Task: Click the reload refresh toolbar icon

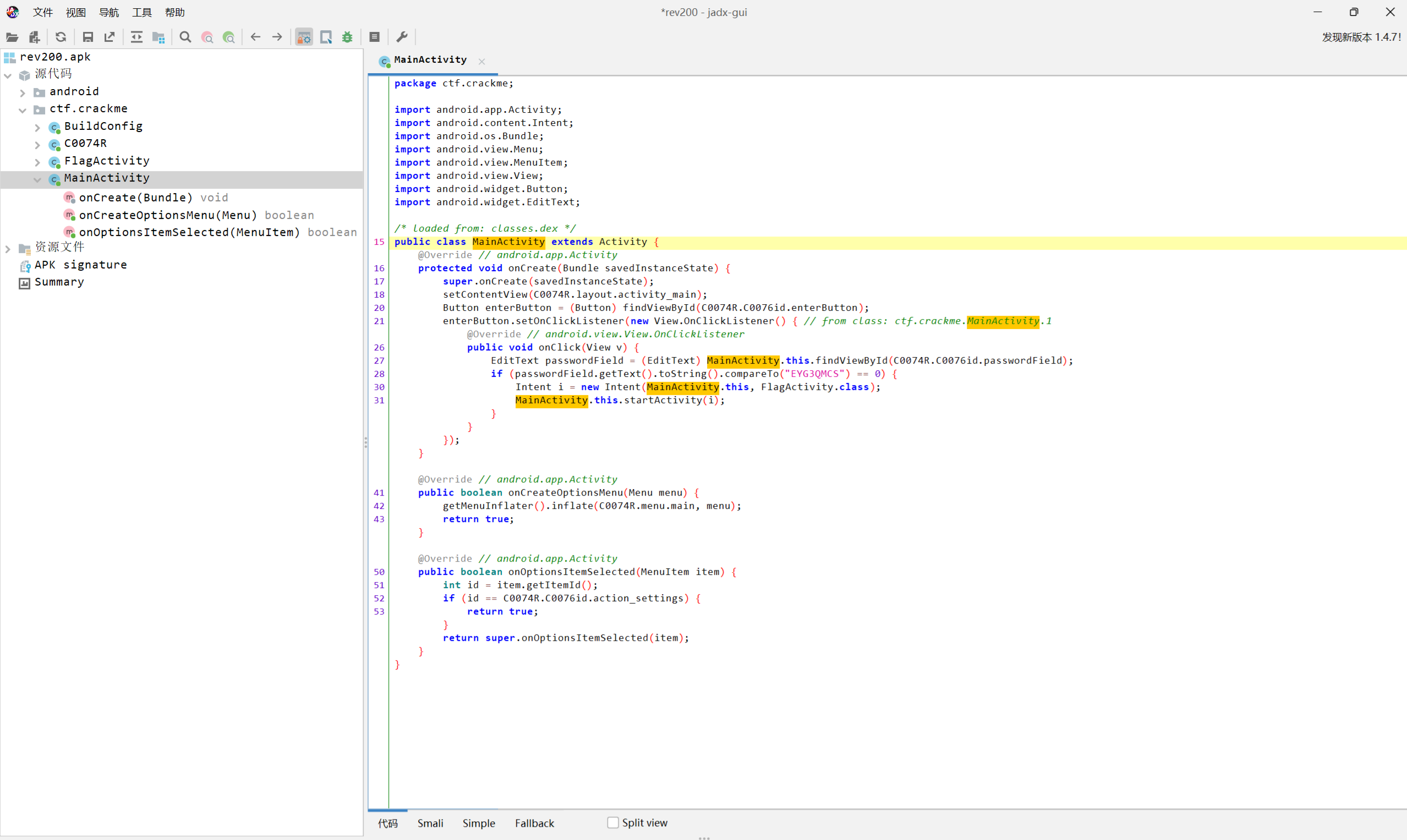Action: click(61, 37)
